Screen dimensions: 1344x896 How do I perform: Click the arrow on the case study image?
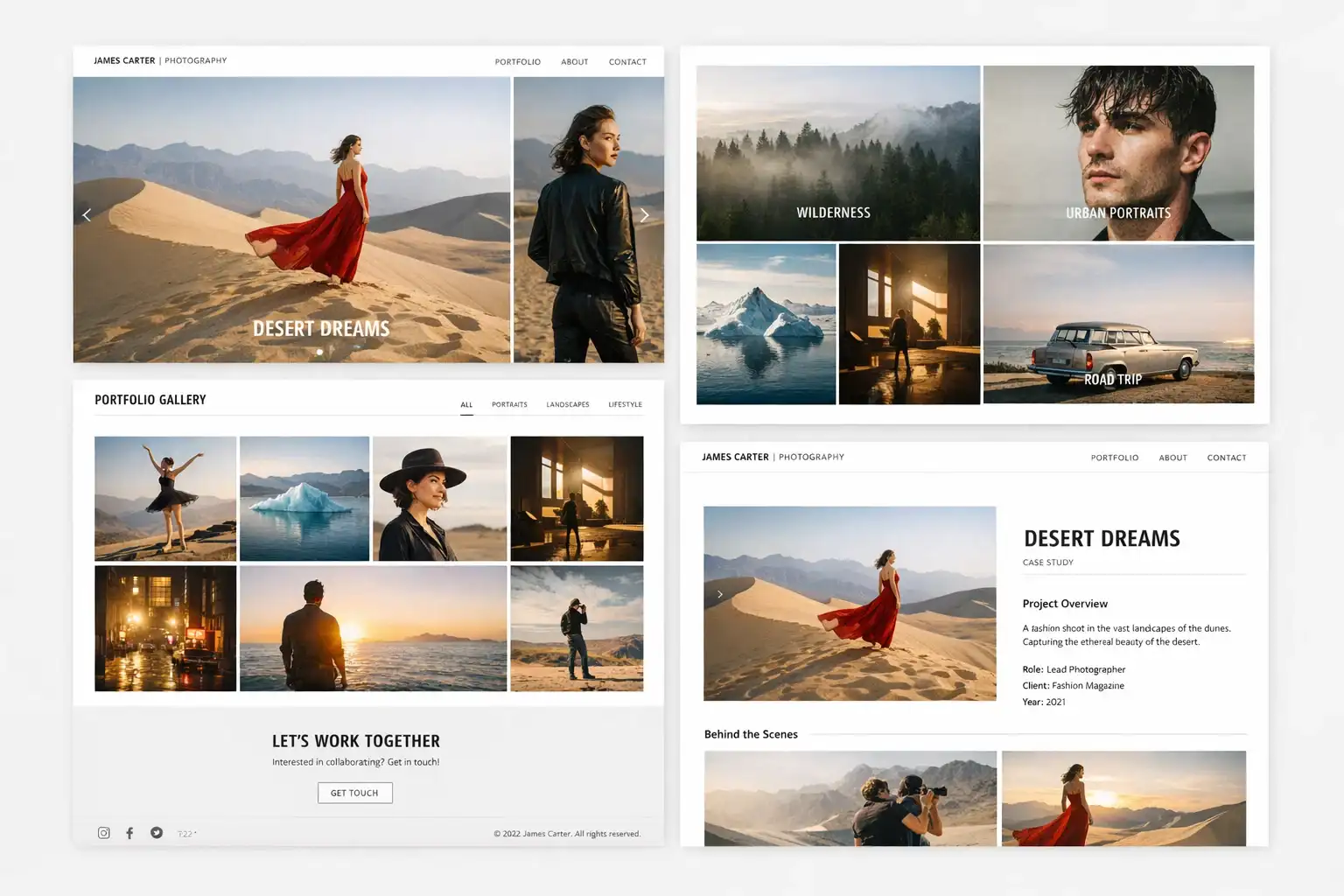720,594
